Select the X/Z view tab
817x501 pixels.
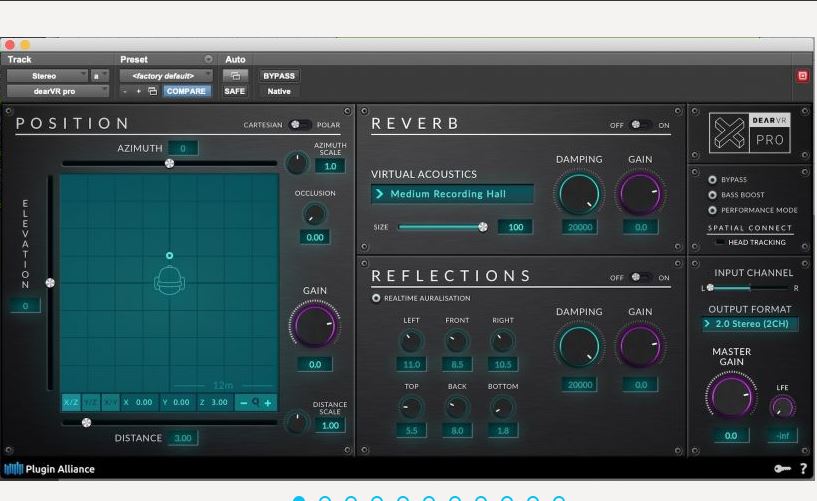pos(71,403)
